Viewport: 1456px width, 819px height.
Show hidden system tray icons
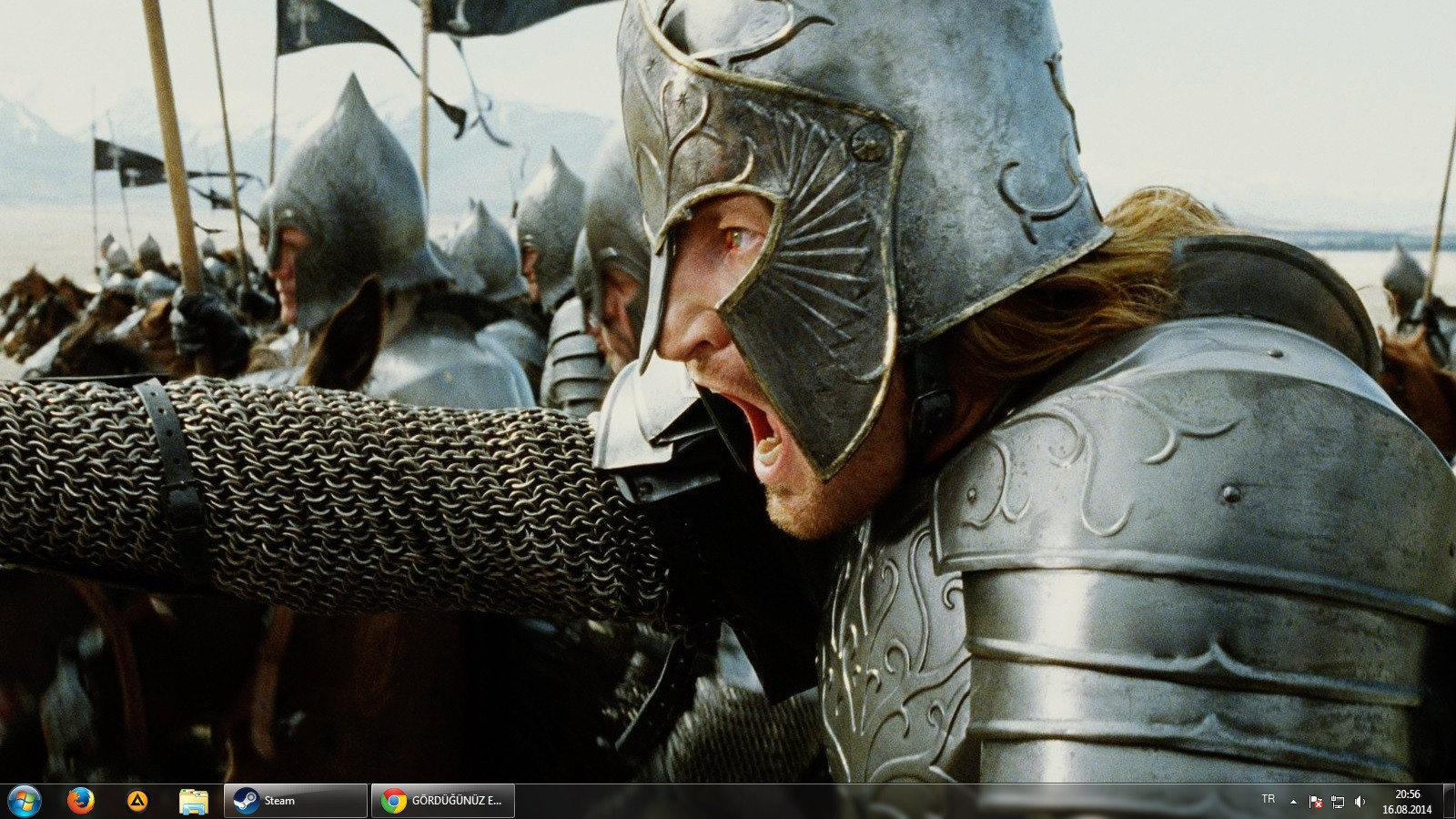1293,802
